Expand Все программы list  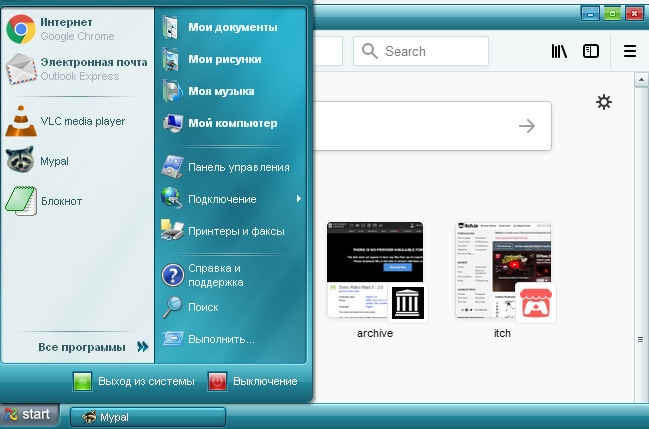[x=93, y=347]
